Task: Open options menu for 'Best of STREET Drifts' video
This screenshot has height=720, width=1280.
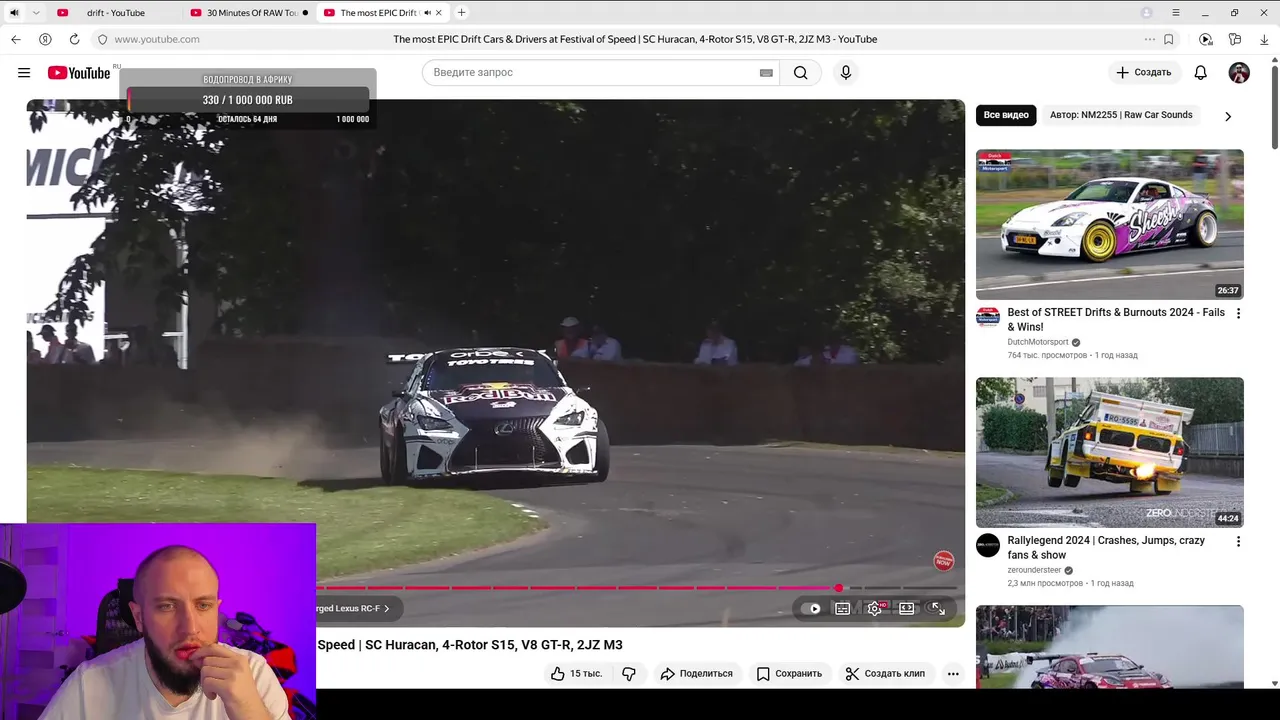Action: point(1238,314)
